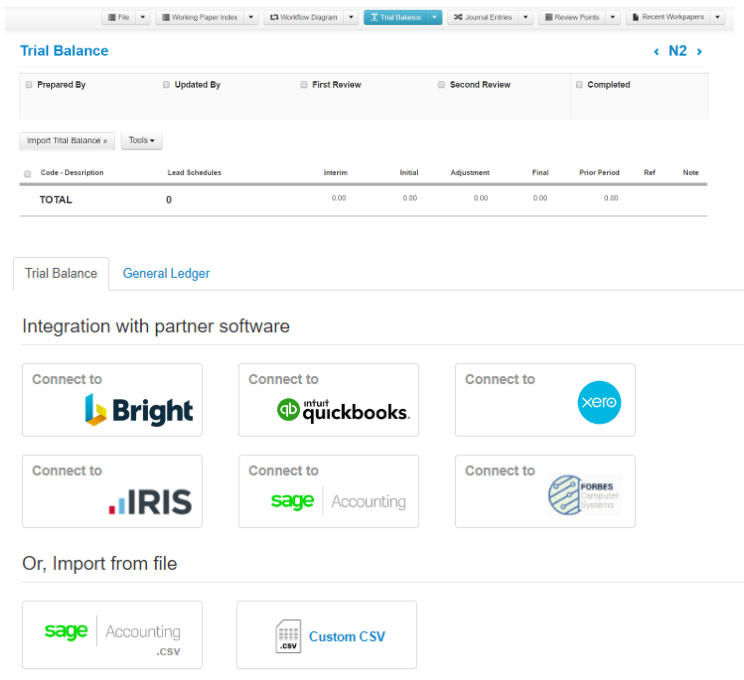
Task: Connect to Intuit QuickBooks
Action: coord(328,400)
